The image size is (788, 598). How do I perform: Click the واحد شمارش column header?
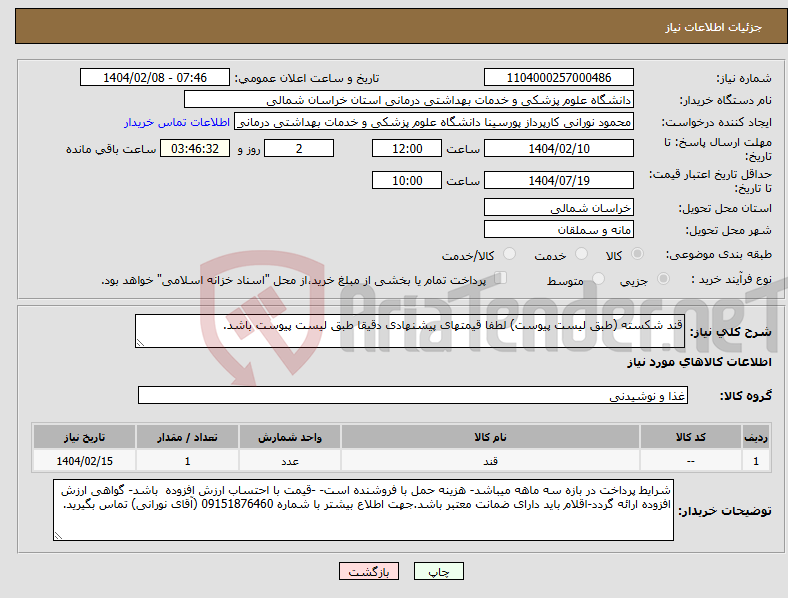290,437
